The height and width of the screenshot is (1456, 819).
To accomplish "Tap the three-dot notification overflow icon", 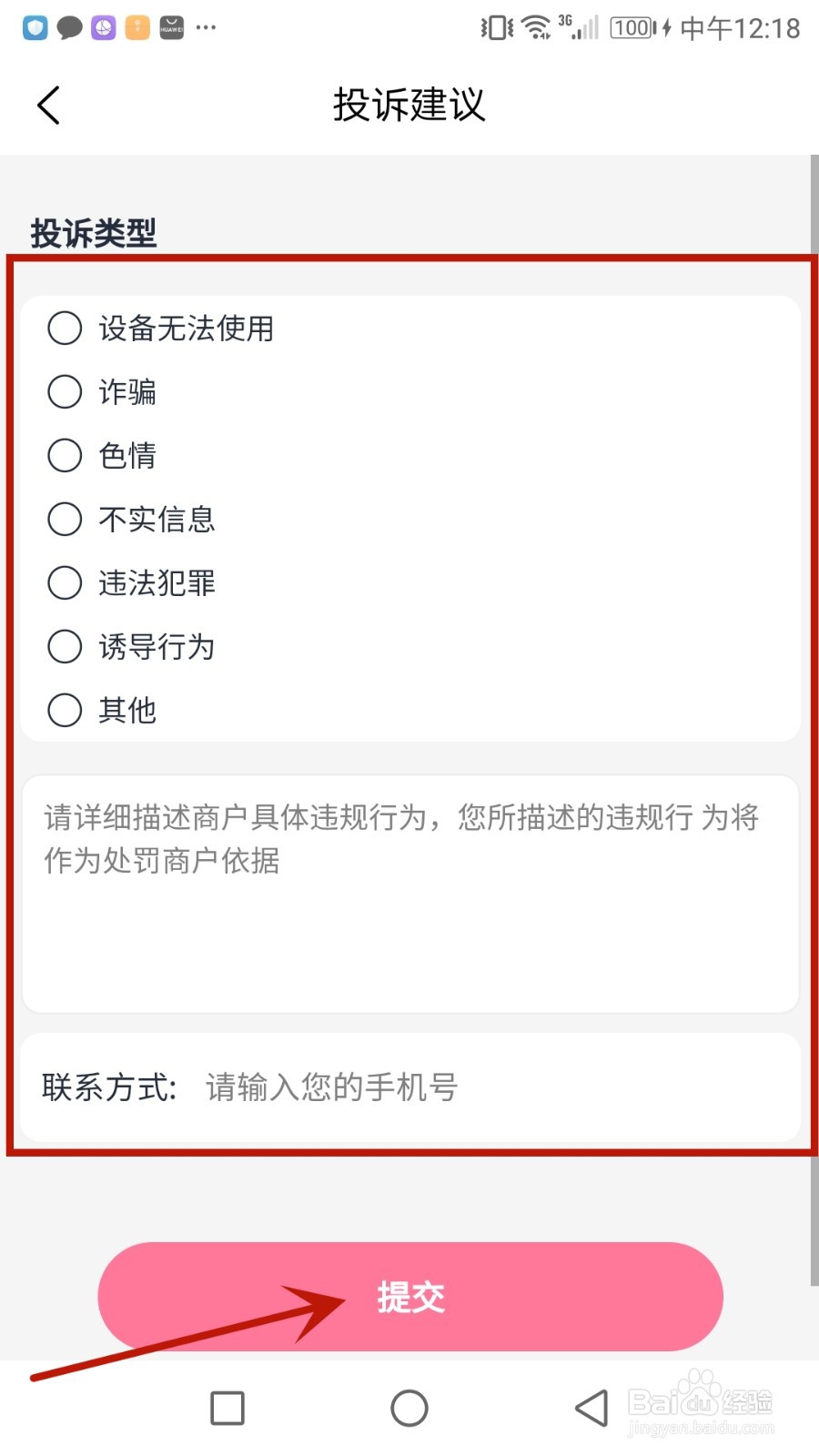I will [207, 28].
